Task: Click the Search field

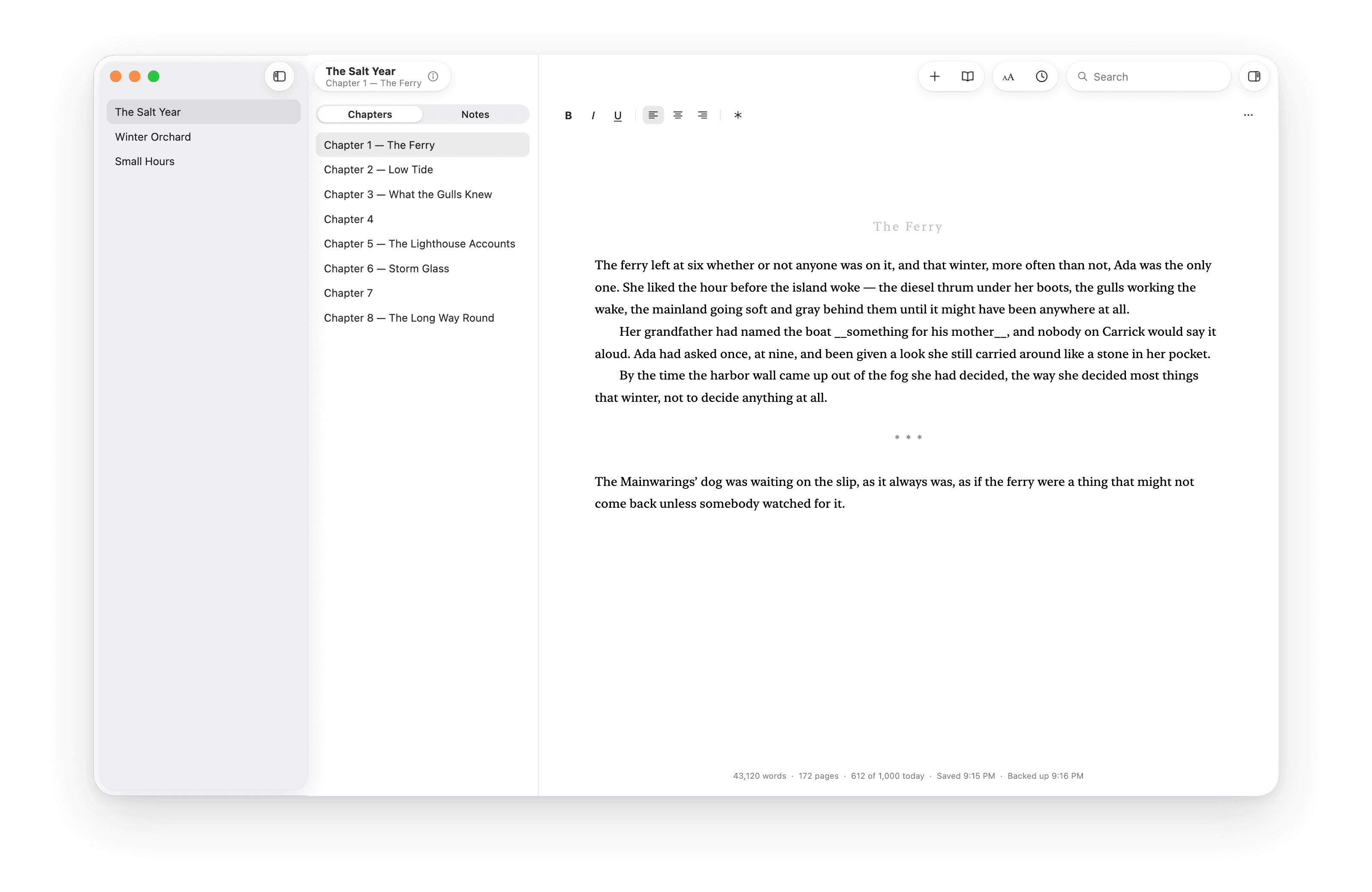Action: tap(1148, 76)
